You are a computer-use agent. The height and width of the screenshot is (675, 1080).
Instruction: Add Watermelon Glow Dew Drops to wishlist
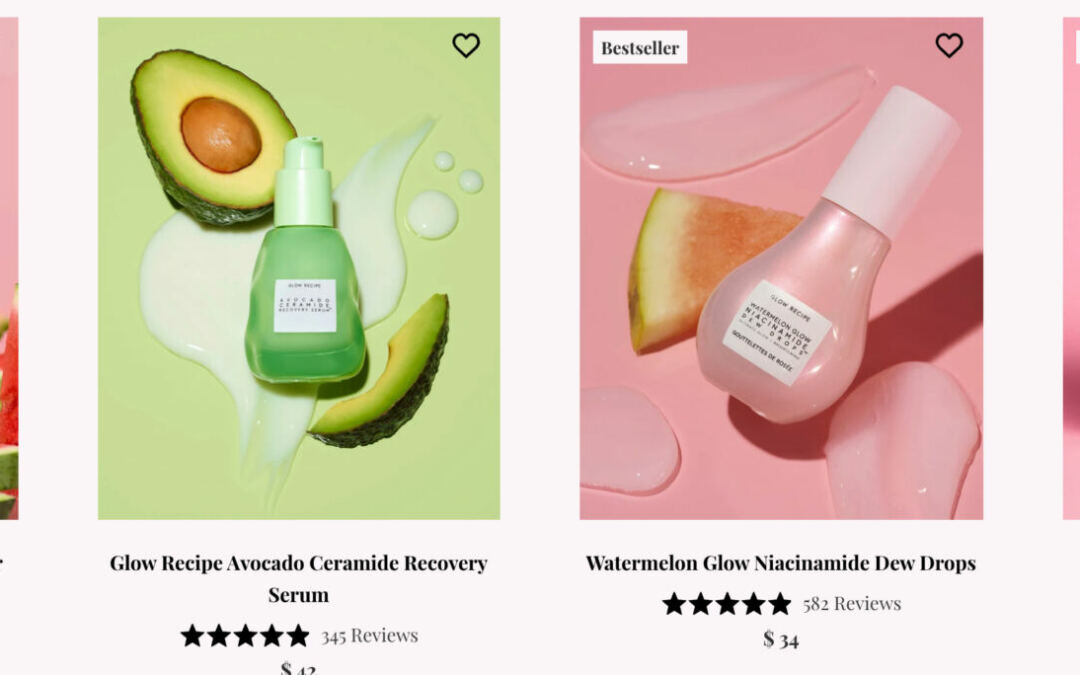949,45
